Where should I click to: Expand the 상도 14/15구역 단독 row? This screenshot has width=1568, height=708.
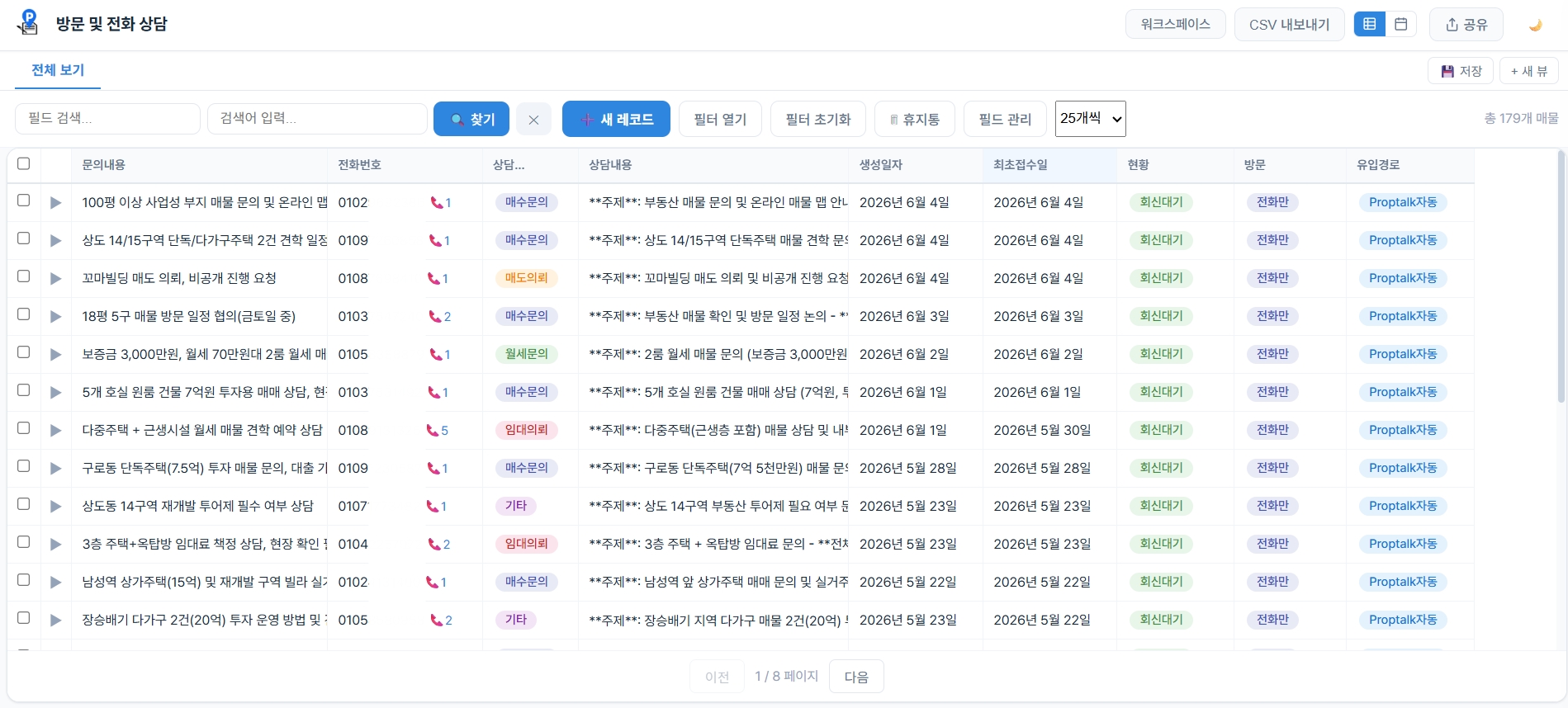click(x=55, y=241)
